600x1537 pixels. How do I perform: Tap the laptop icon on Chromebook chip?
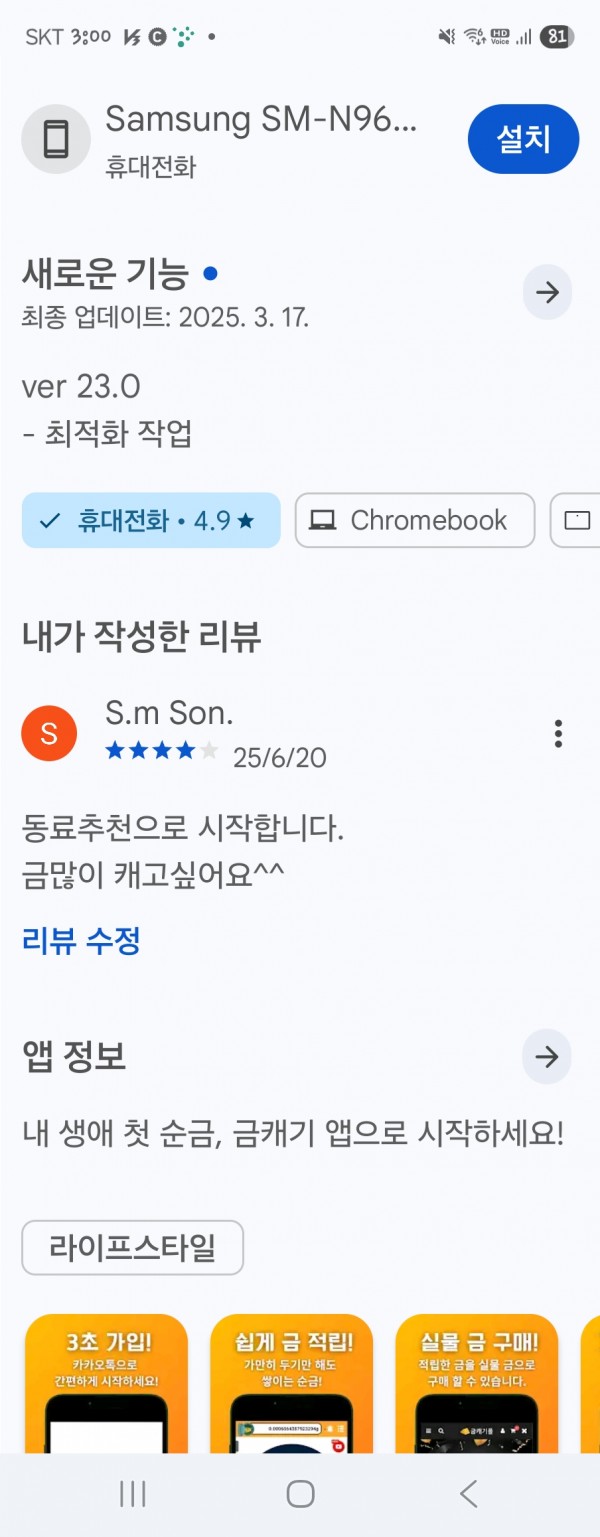point(322,520)
